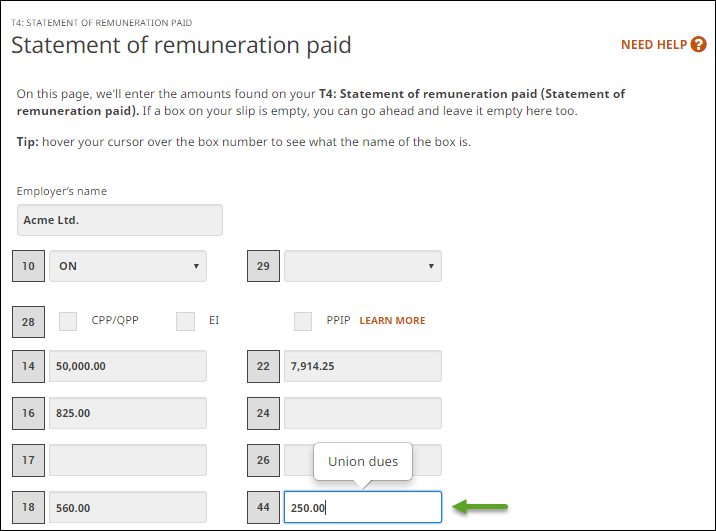Toggle the EI exemption checkbox
The height and width of the screenshot is (531, 716).
(x=185, y=321)
